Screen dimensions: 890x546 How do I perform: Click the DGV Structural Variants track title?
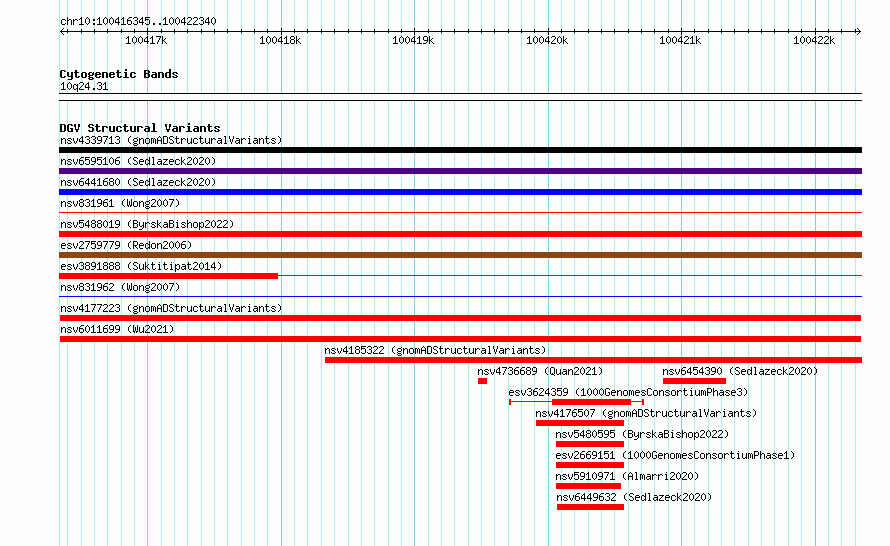(140, 128)
